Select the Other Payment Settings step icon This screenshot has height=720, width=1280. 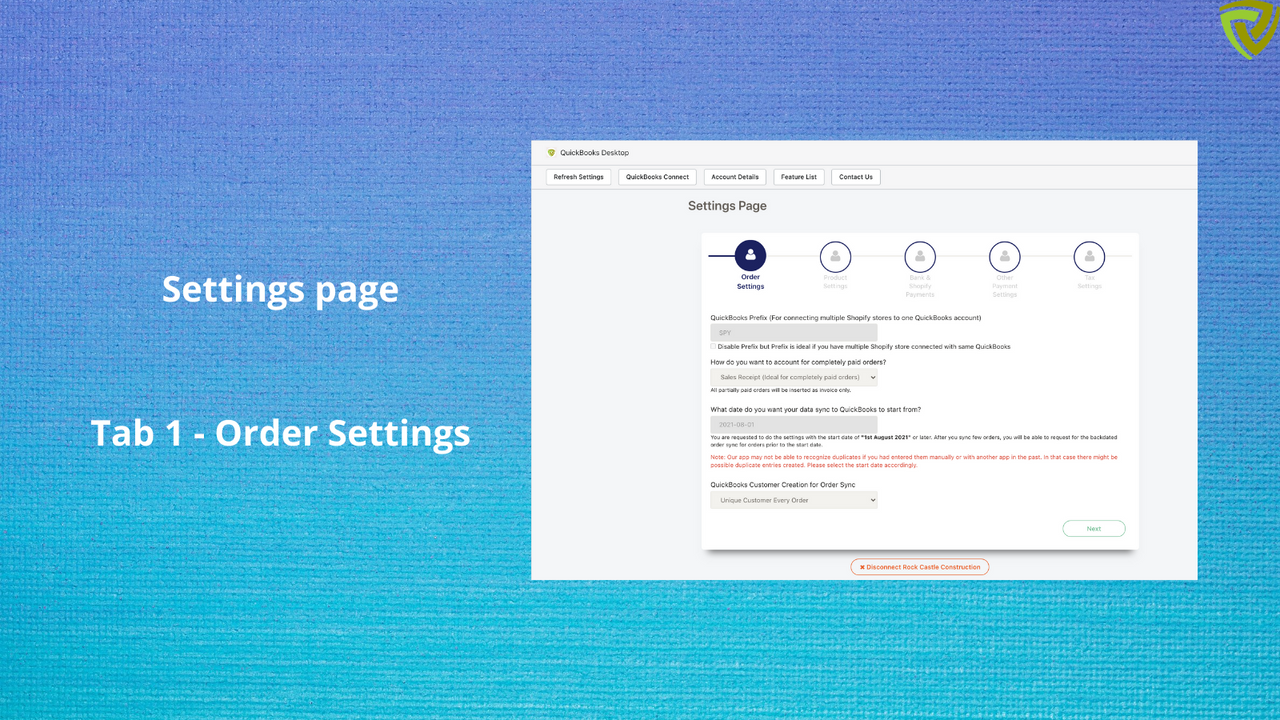coord(1005,256)
